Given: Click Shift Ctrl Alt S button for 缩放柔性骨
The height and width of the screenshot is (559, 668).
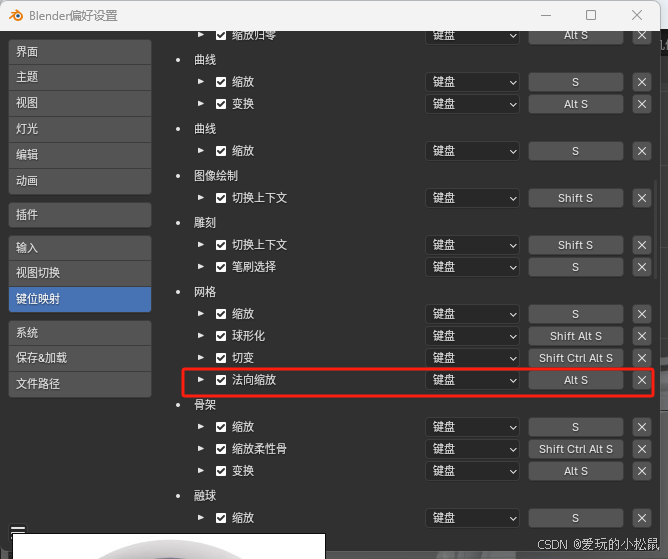Looking at the screenshot, I should click(x=576, y=449).
